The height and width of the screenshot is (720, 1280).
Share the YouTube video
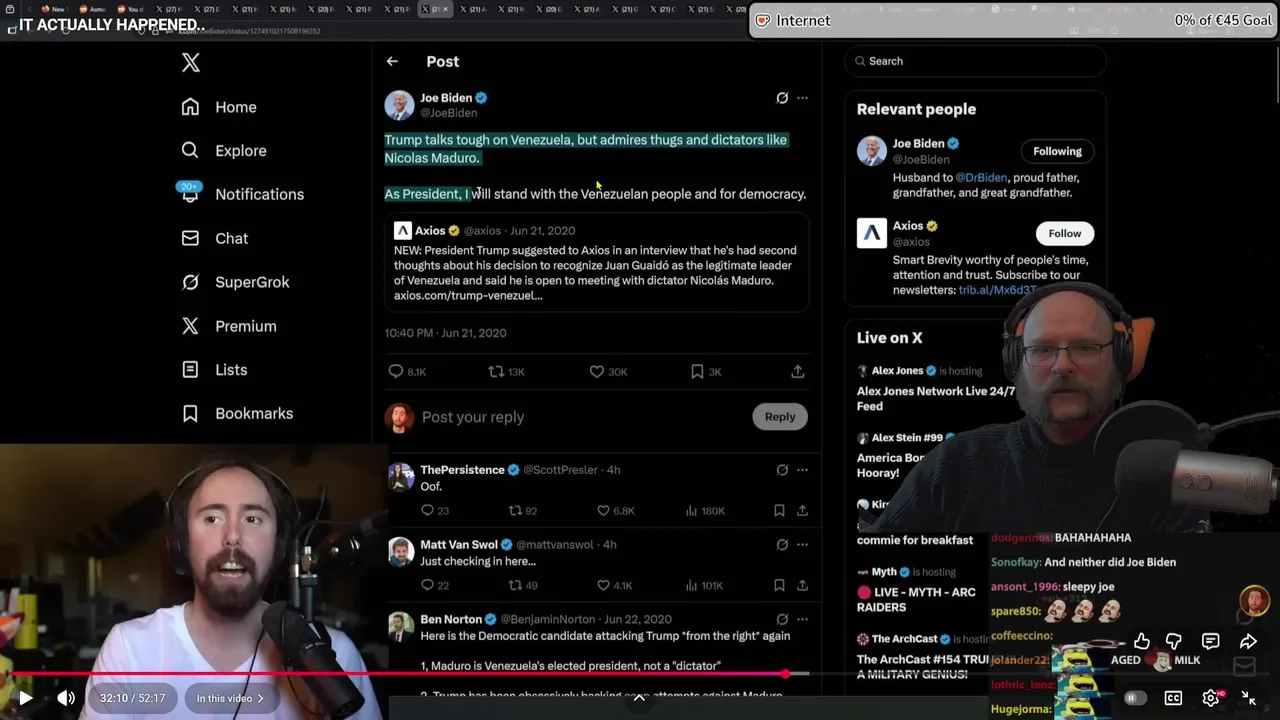(x=1248, y=641)
